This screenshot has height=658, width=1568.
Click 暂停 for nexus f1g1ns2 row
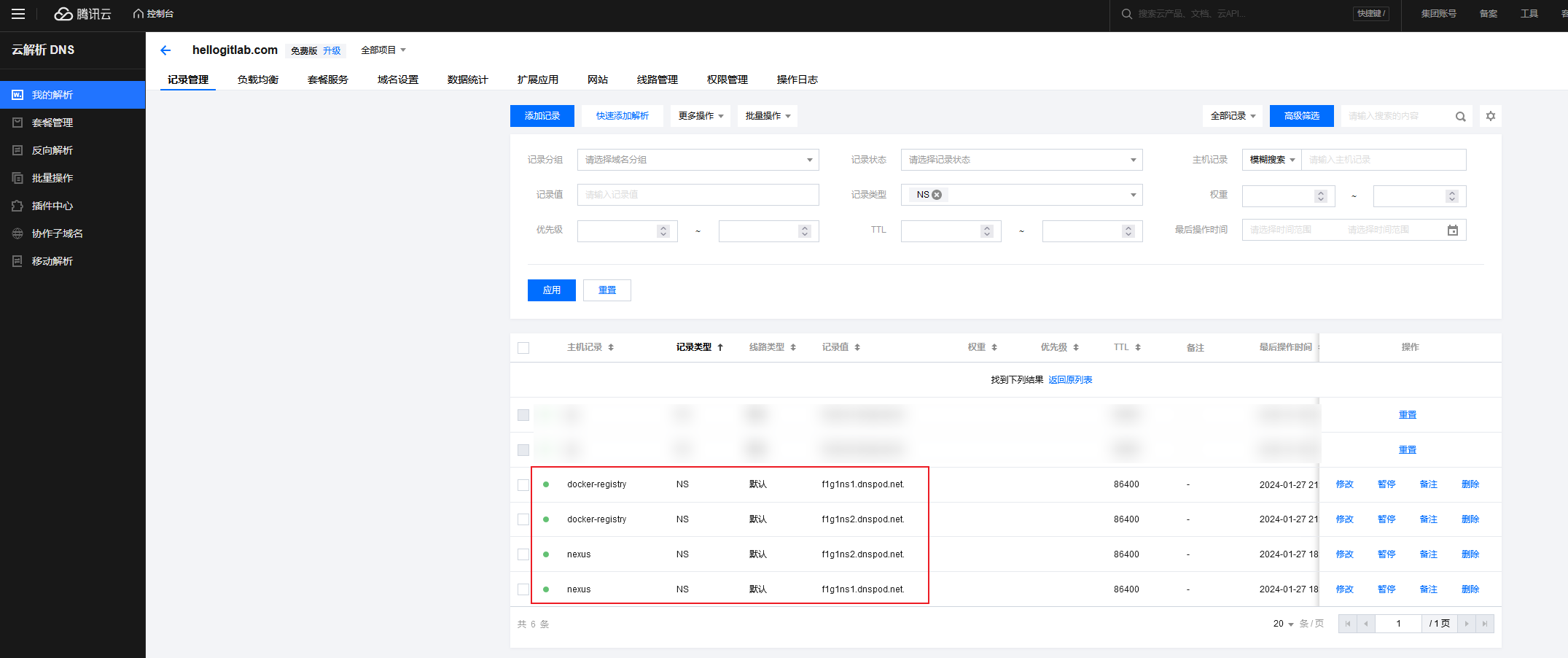[1386, 554]
